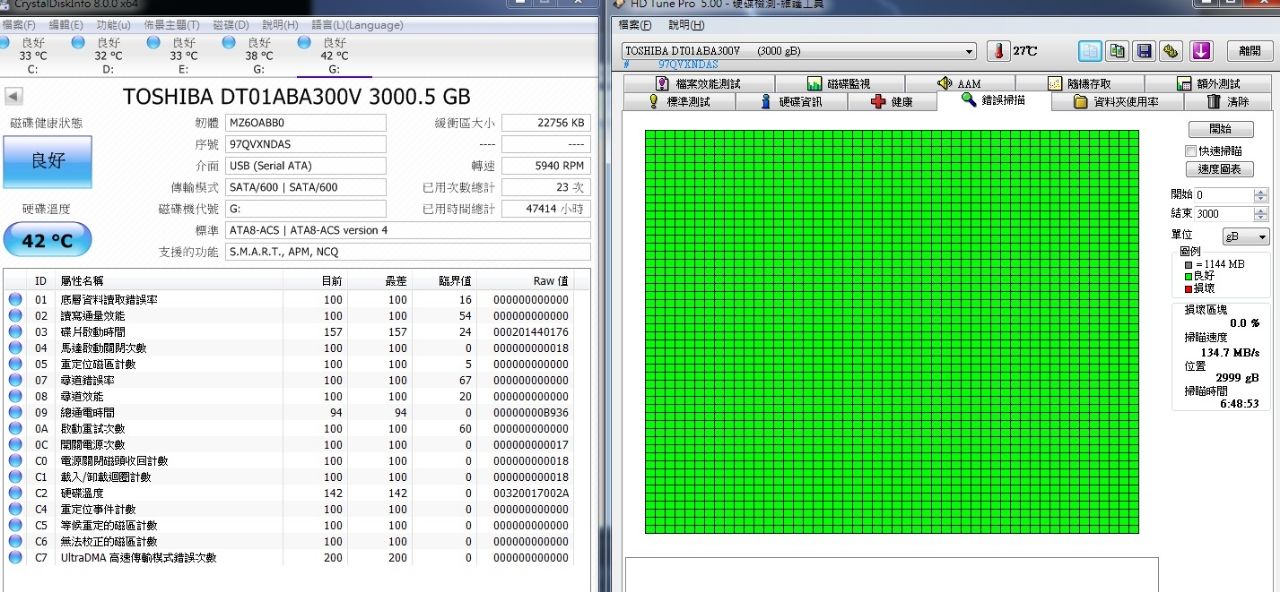Click the previous disk arrow in CrystalDiskInfo
This screenshot has height=592, width=1280.
click(14, 97)
